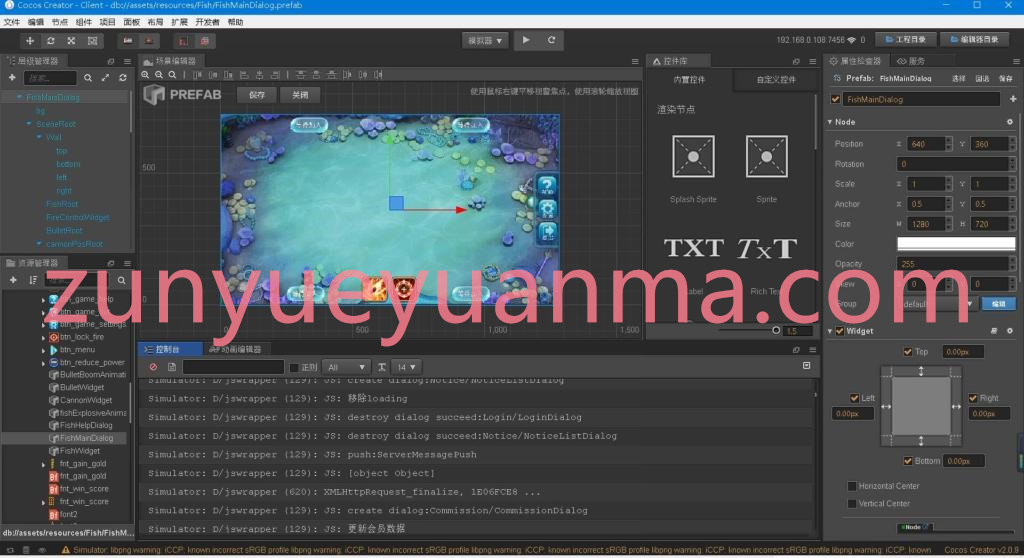Open the white node Color swatch
The image size is (1024, 558).
[x=956, y=244]
